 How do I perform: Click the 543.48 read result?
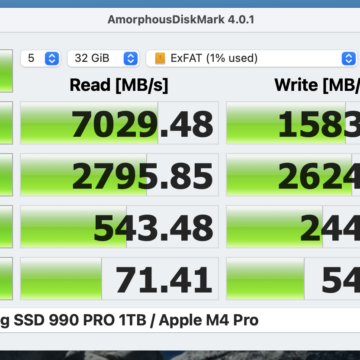[x=119, y=227]
